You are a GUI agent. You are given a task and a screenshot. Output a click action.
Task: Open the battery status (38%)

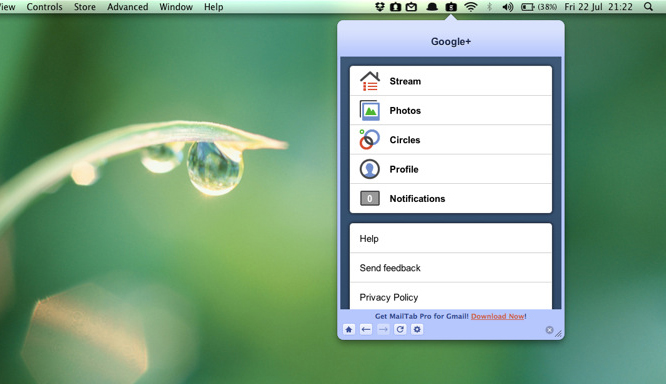539,7
